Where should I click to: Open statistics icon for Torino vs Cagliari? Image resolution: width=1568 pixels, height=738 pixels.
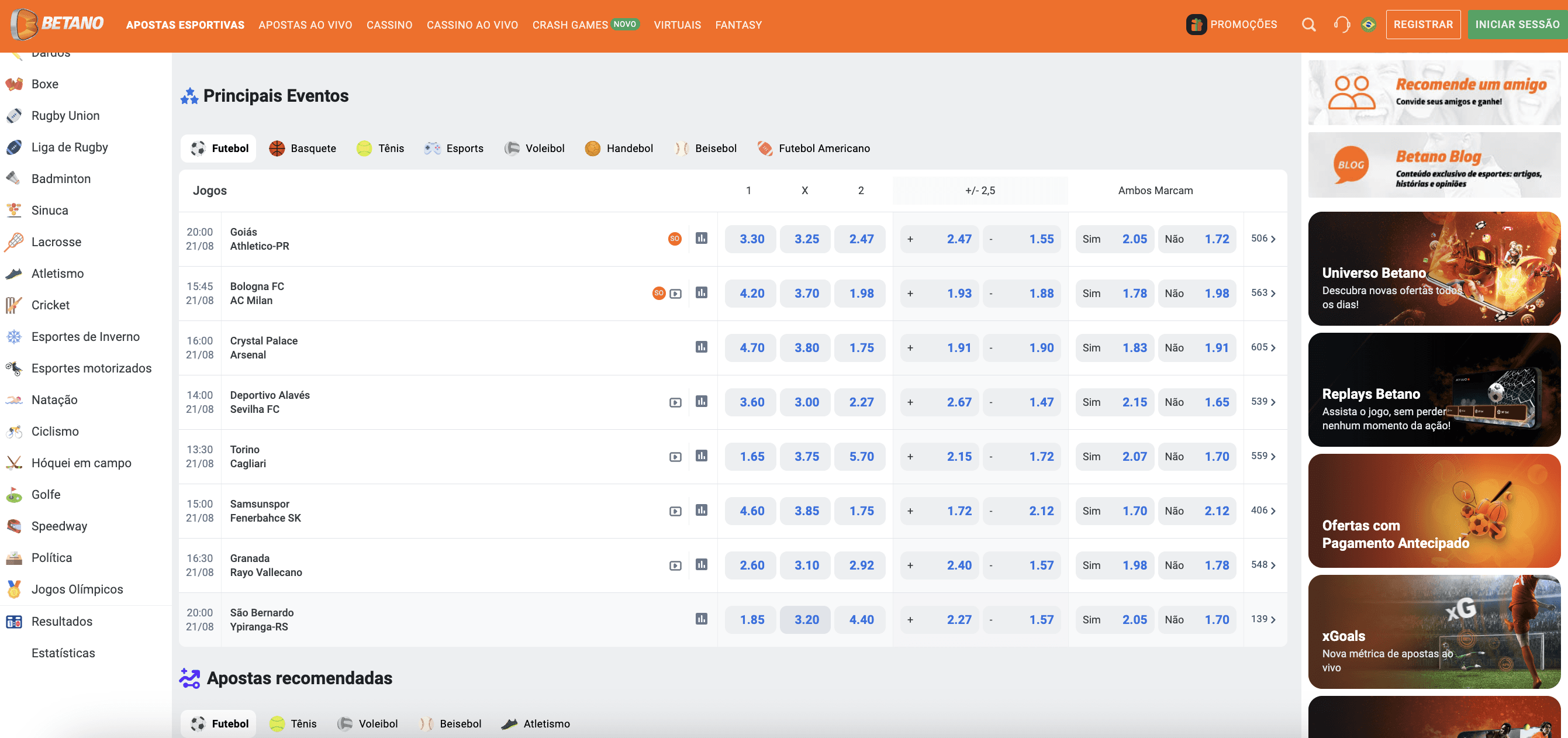coord(701,456)
